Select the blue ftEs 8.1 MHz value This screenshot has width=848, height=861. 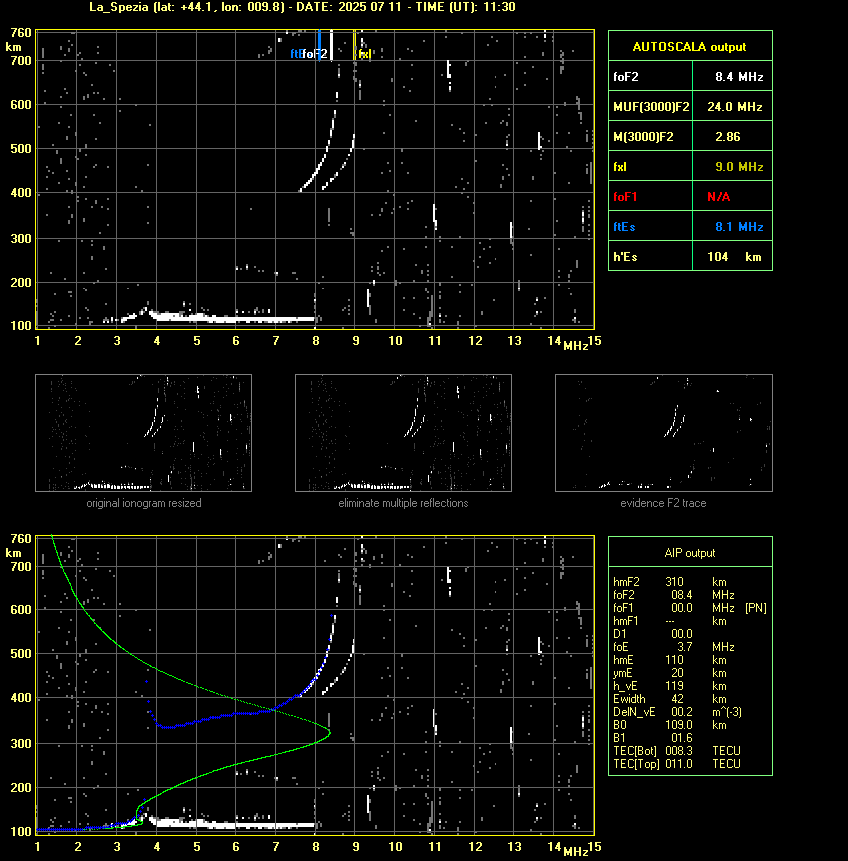click(x=739, y=227)
